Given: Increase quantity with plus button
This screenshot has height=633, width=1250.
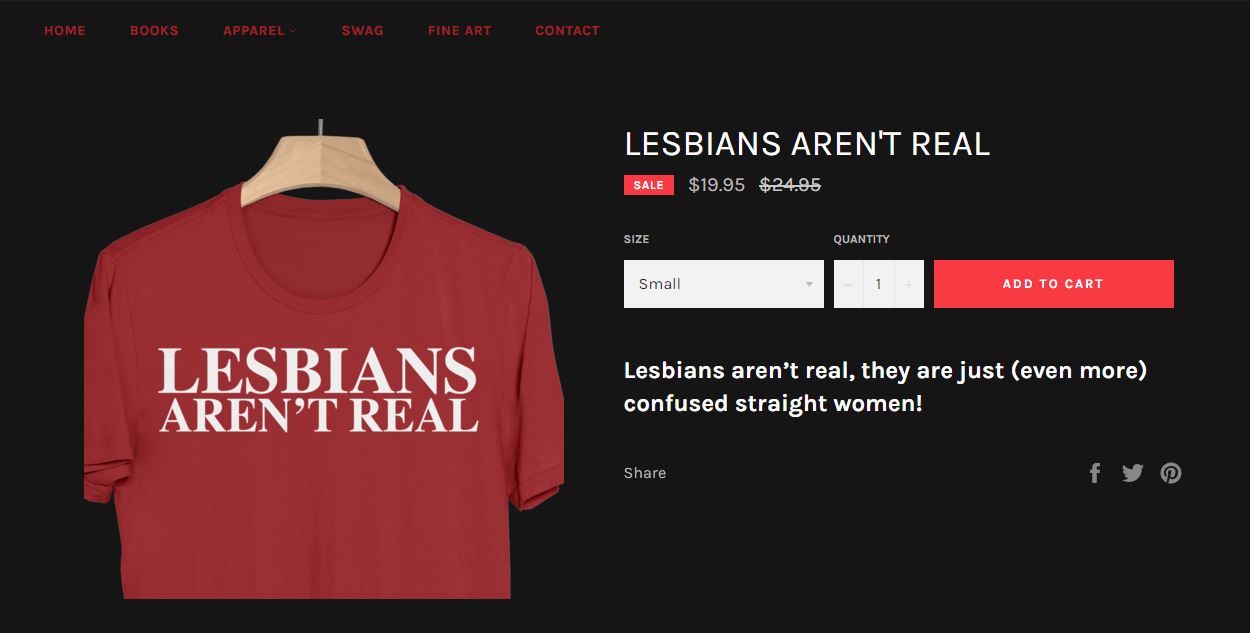Looking at the screenshot, I should tap(909, 284).
